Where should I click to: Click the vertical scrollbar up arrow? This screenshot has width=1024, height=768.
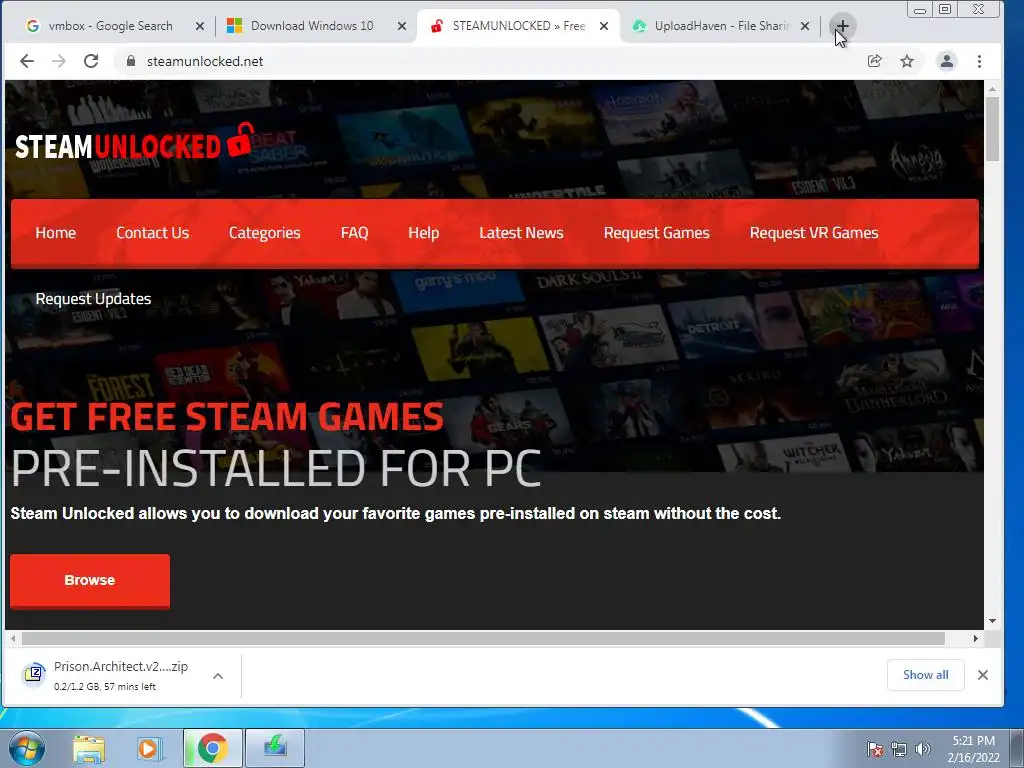pyautogui.click(x=993, y=89)
